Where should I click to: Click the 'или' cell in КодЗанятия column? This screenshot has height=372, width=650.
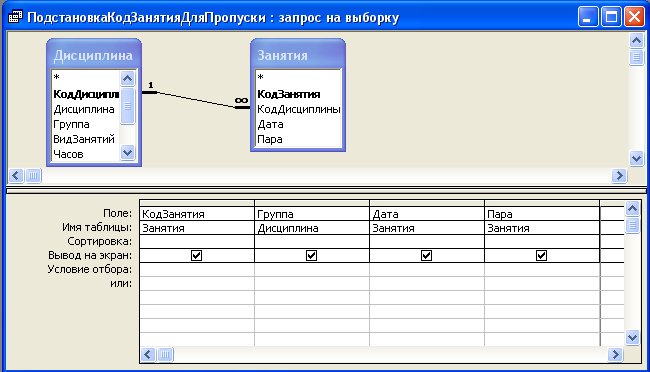197,284
